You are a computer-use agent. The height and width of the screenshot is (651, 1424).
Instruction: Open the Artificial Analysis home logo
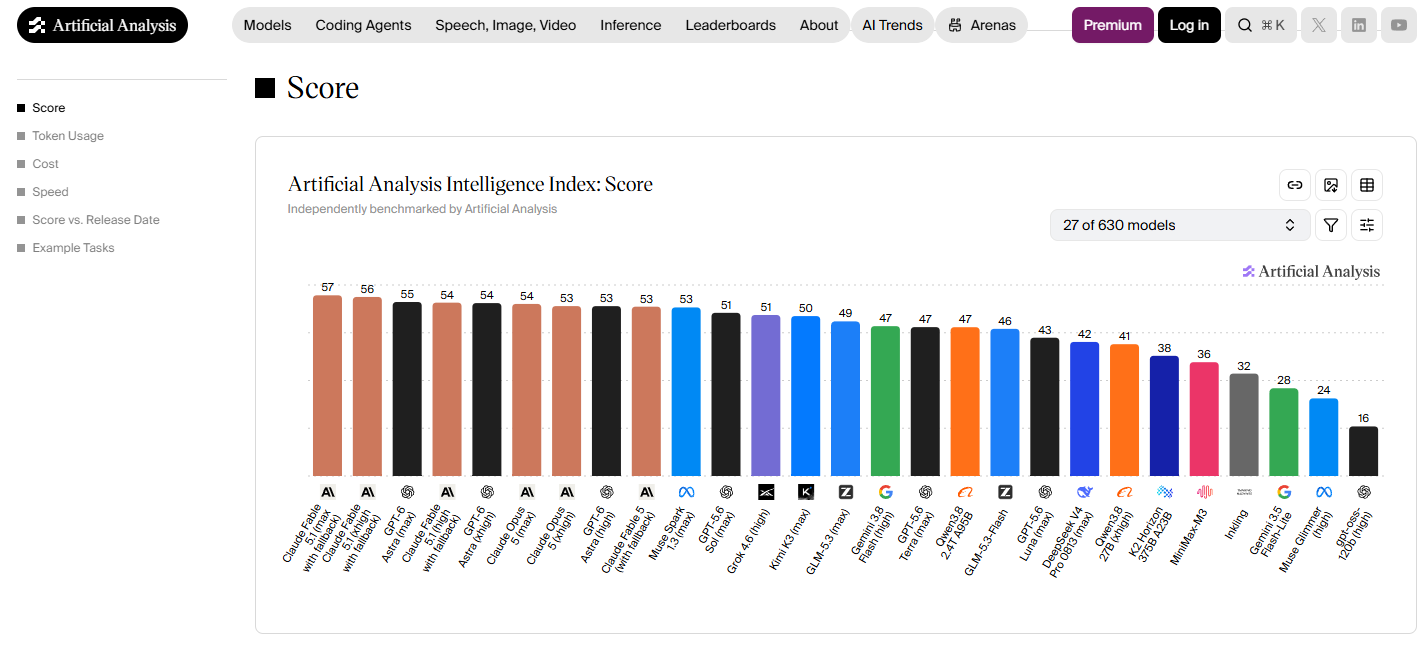point(102,25)
